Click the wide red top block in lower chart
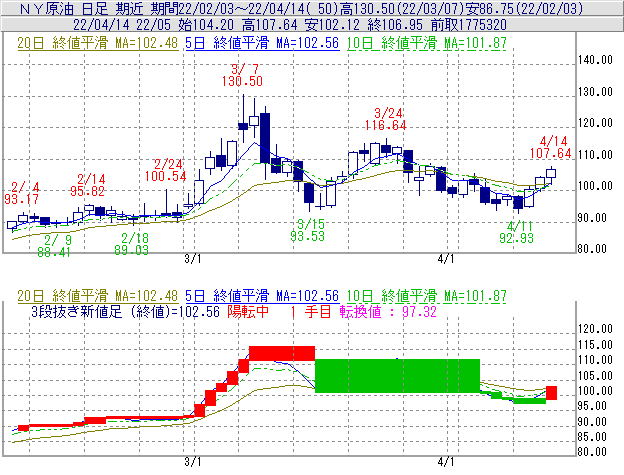This screenshot has height=475, width=624. pyautogui.click(x=282, y=353)
